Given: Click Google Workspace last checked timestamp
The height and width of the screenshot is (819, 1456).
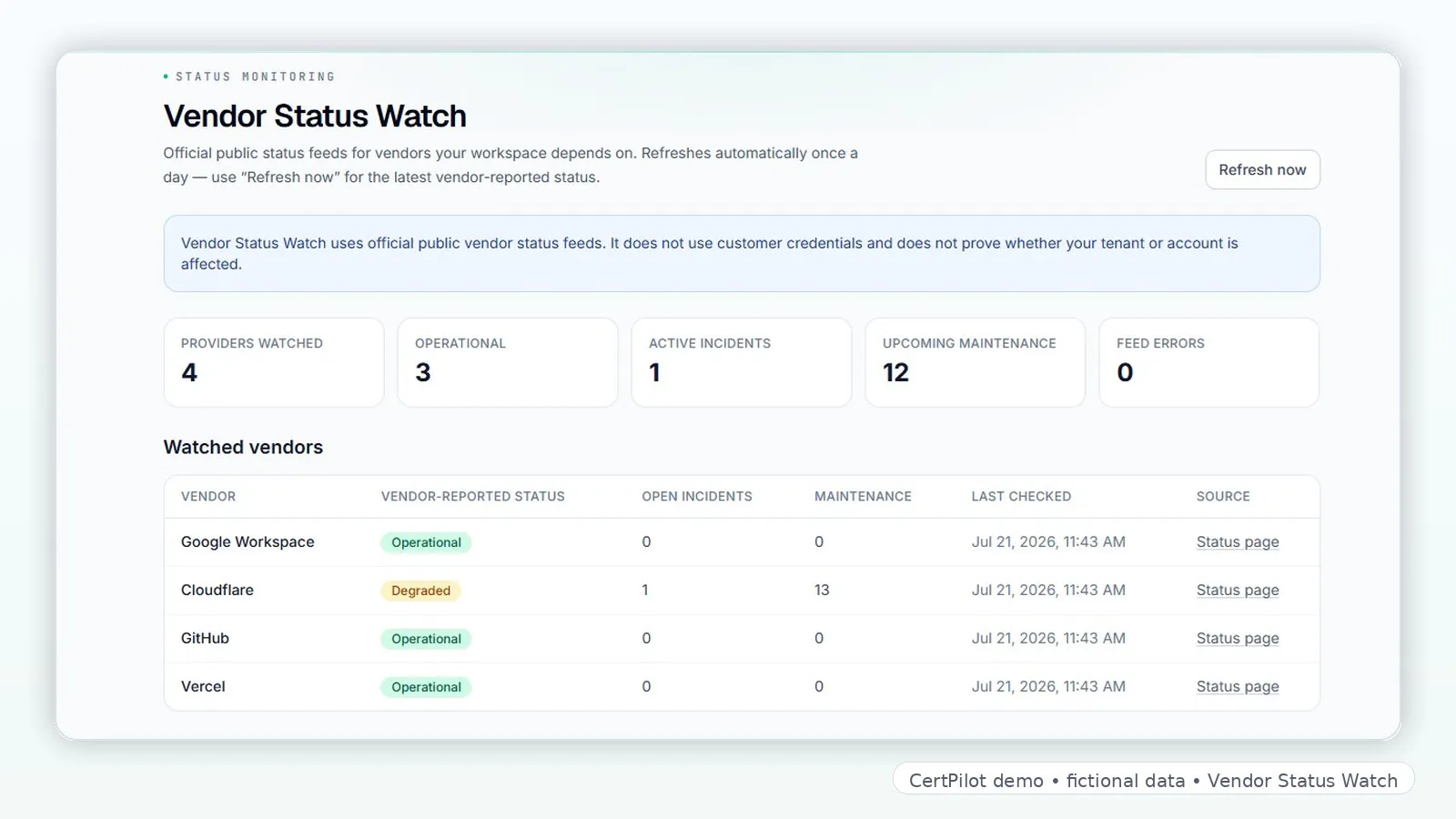Looking at the screenshot, I should click(x=1048, y=542).
